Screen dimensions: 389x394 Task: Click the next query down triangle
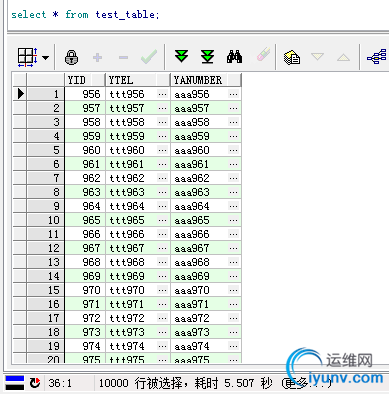click(x=317, y=56)
